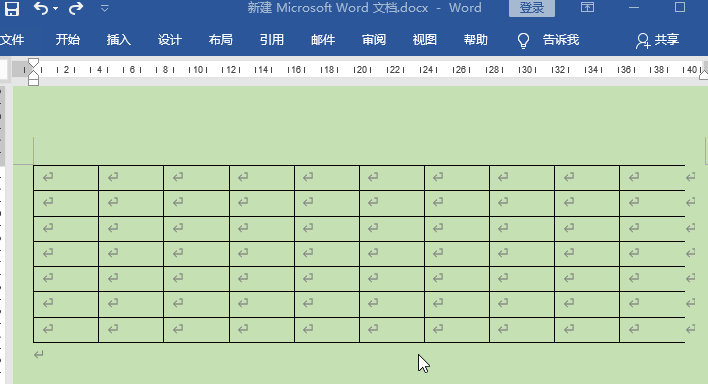Viewport: 708px width, 384px height.
Task: Switch to the 引用 tab
Action: coord(272,40)
